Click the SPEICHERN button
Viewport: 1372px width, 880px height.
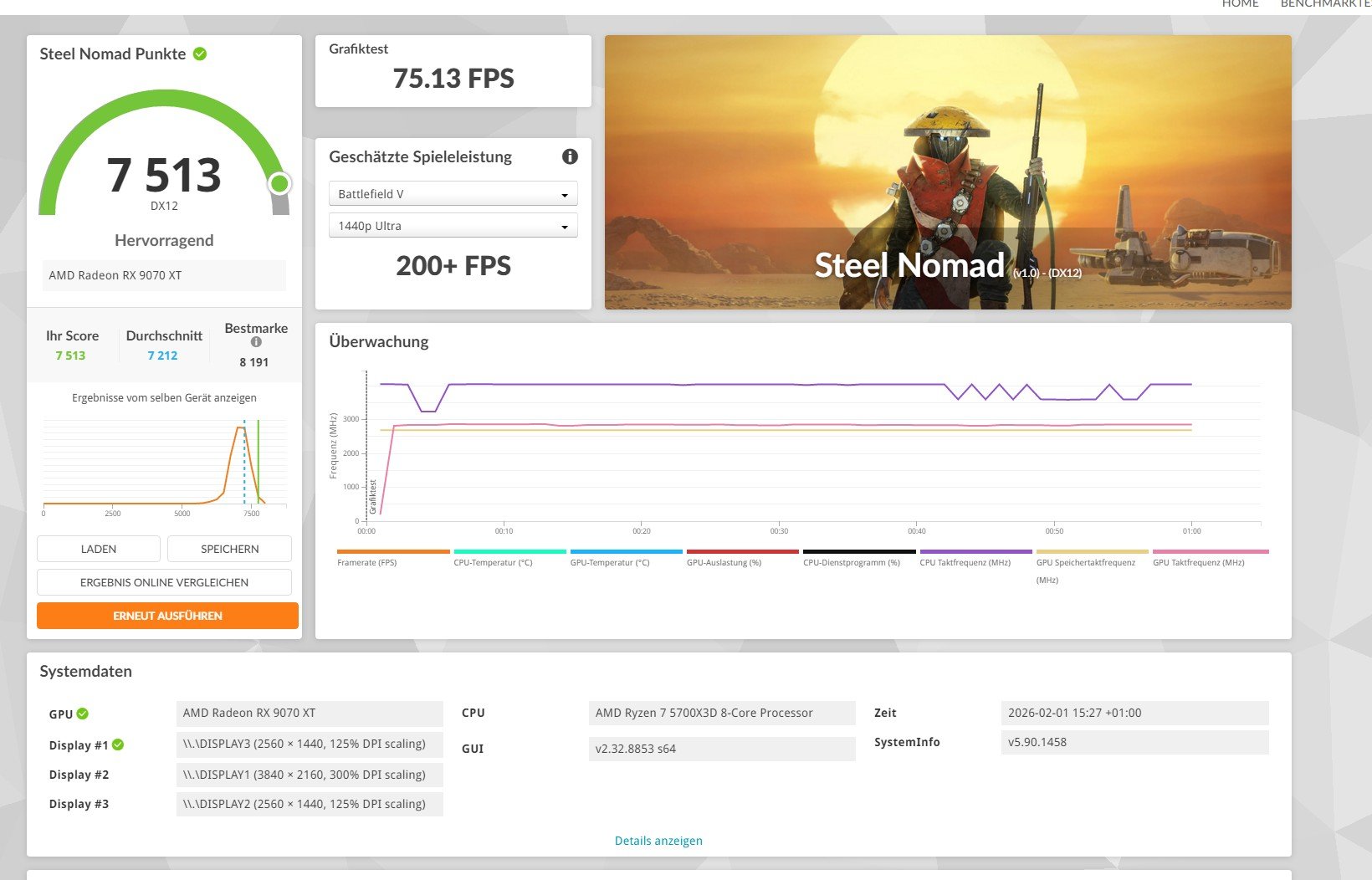230,549
